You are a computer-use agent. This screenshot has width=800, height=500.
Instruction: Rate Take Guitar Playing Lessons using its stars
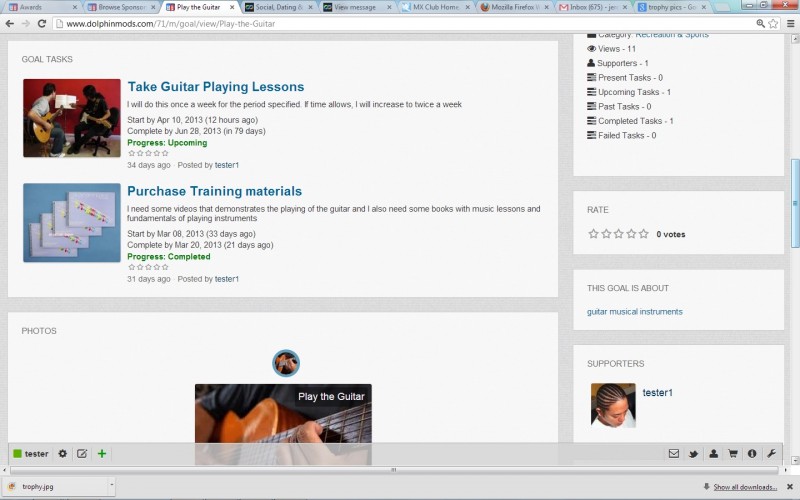coord(148,153)
